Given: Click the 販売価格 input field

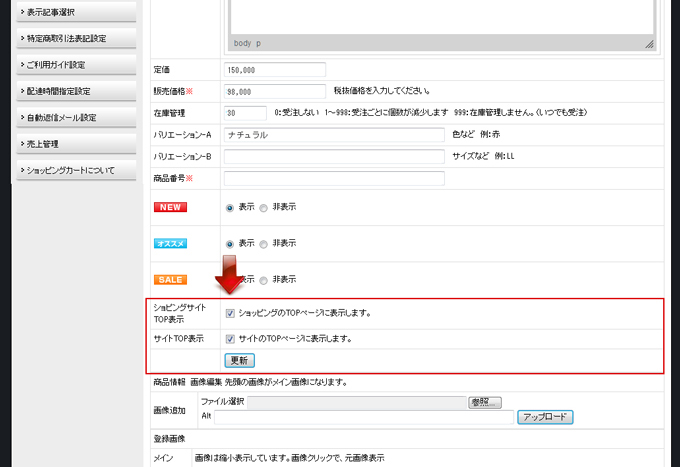Looking at the screenshot, I should click(x=276, y=91).
